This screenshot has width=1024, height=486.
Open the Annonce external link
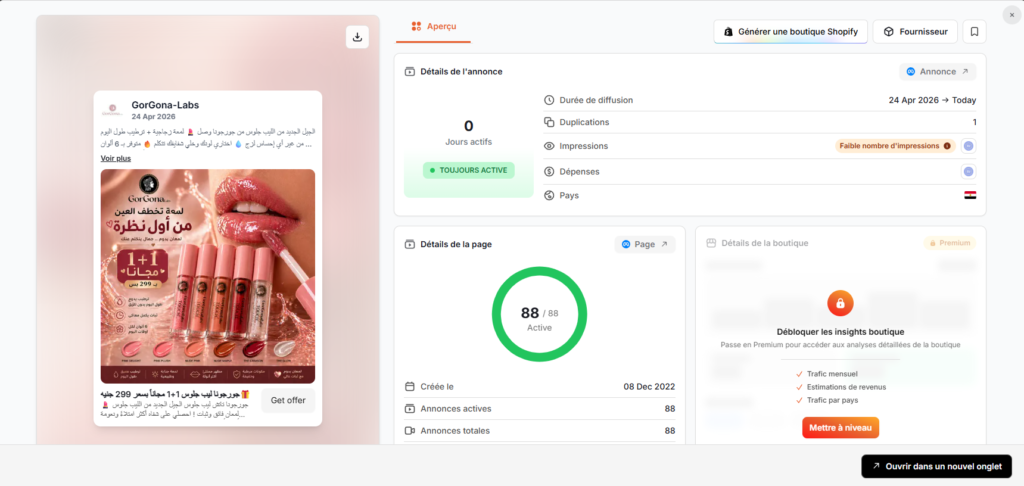point(937,72)
